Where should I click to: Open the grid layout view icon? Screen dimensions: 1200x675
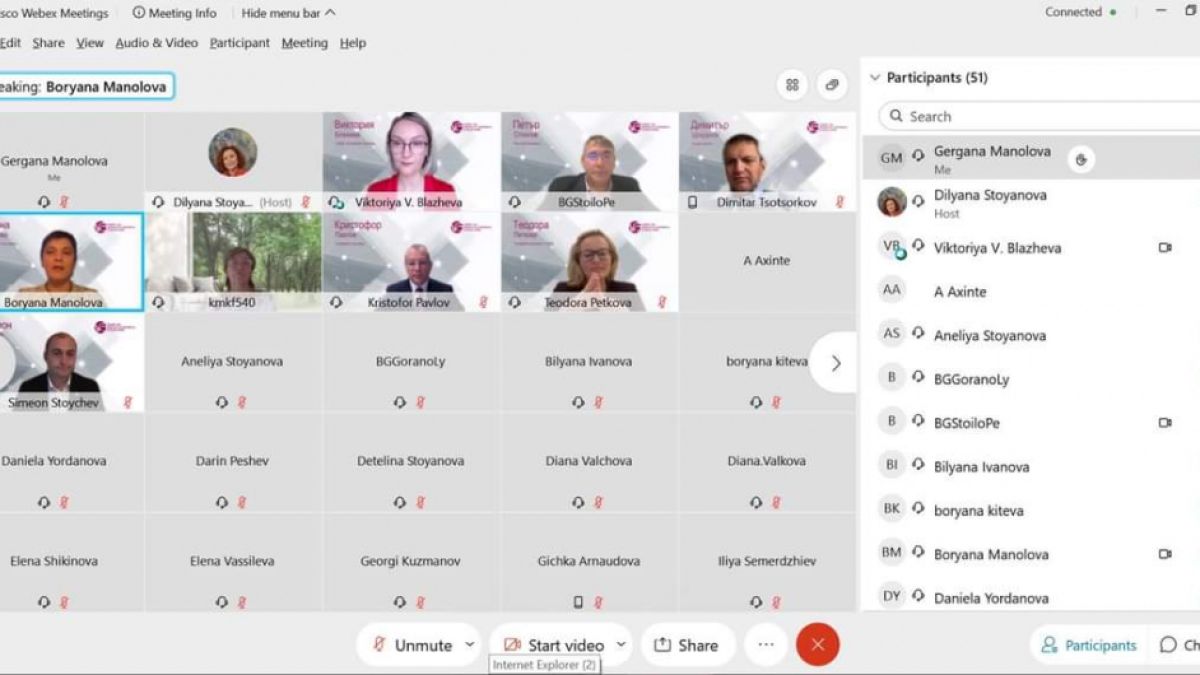pyautogui.click(x=792, y=85)
